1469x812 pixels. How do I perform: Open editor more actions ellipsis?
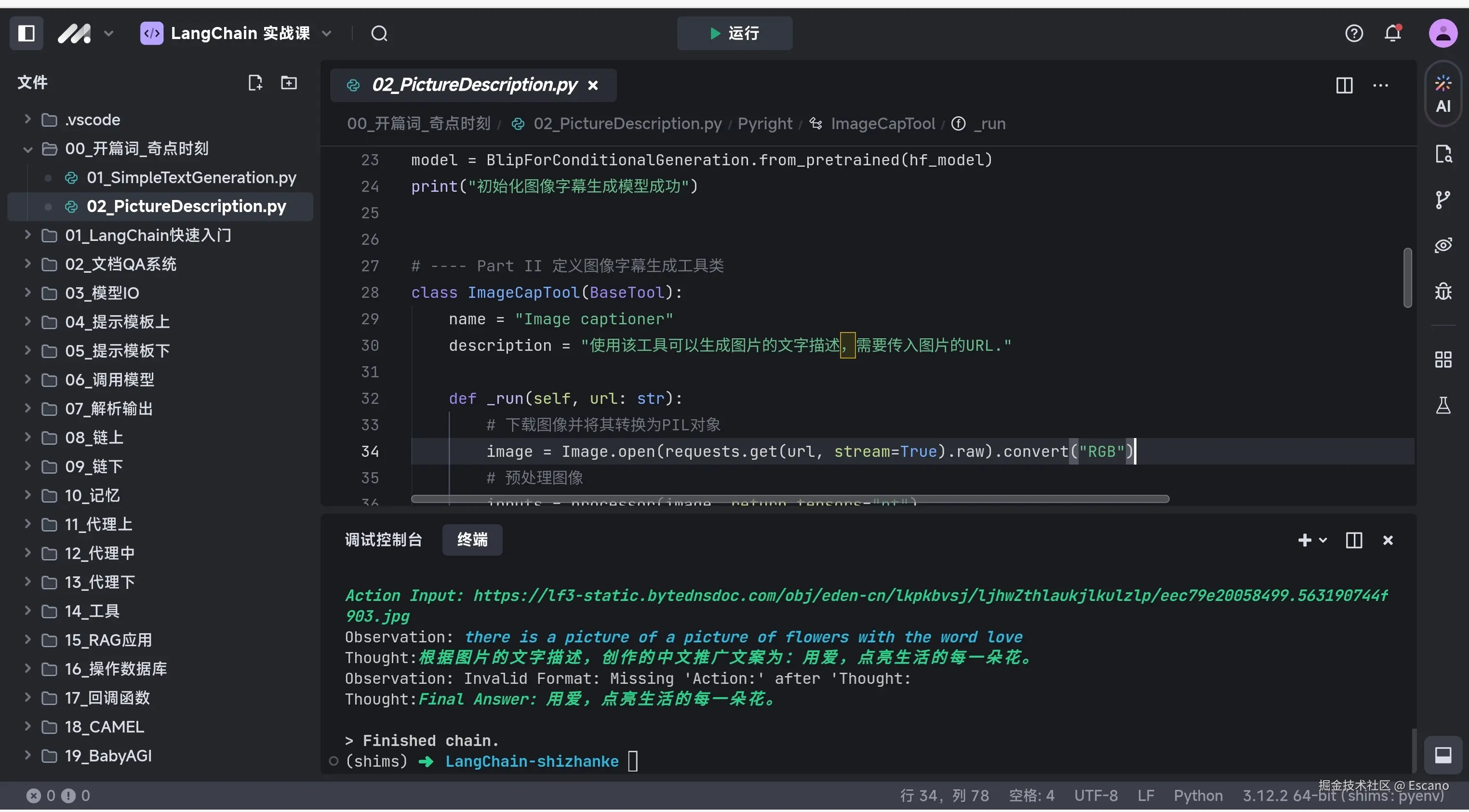click(1380, 85)
